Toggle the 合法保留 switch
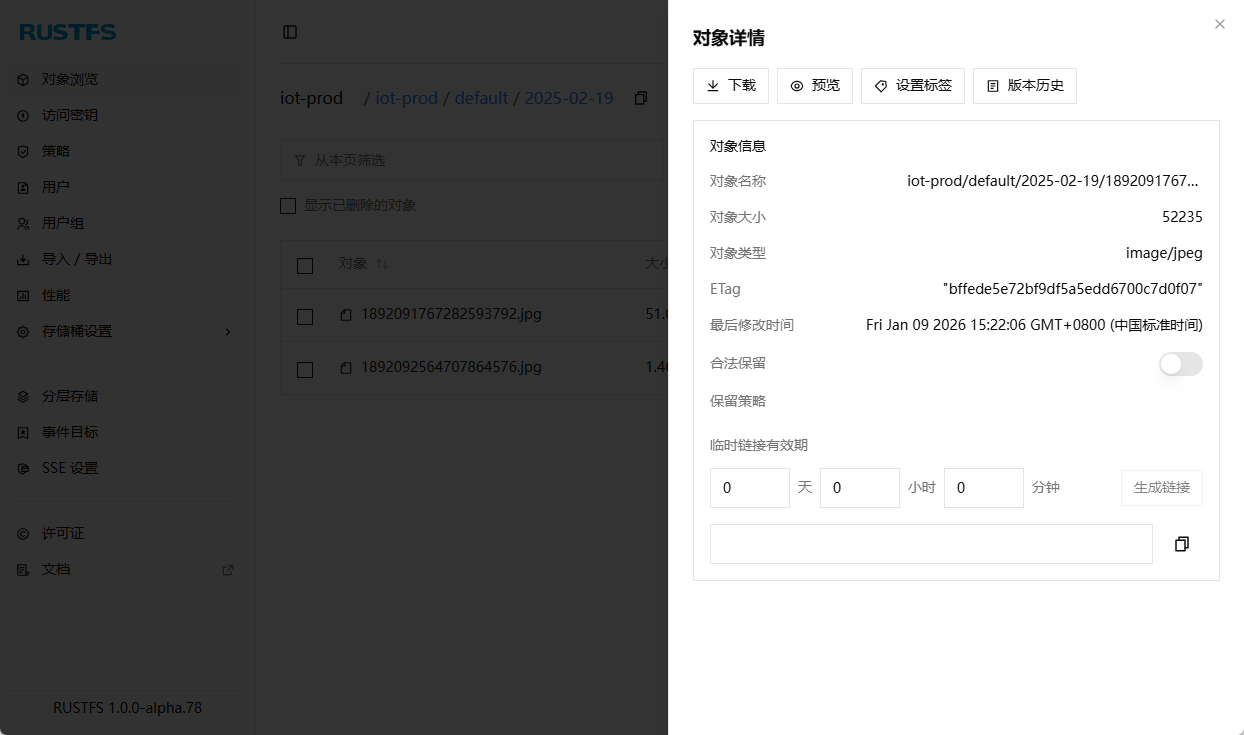This screenshot has height=735, width=1244. click(1181, 364)
